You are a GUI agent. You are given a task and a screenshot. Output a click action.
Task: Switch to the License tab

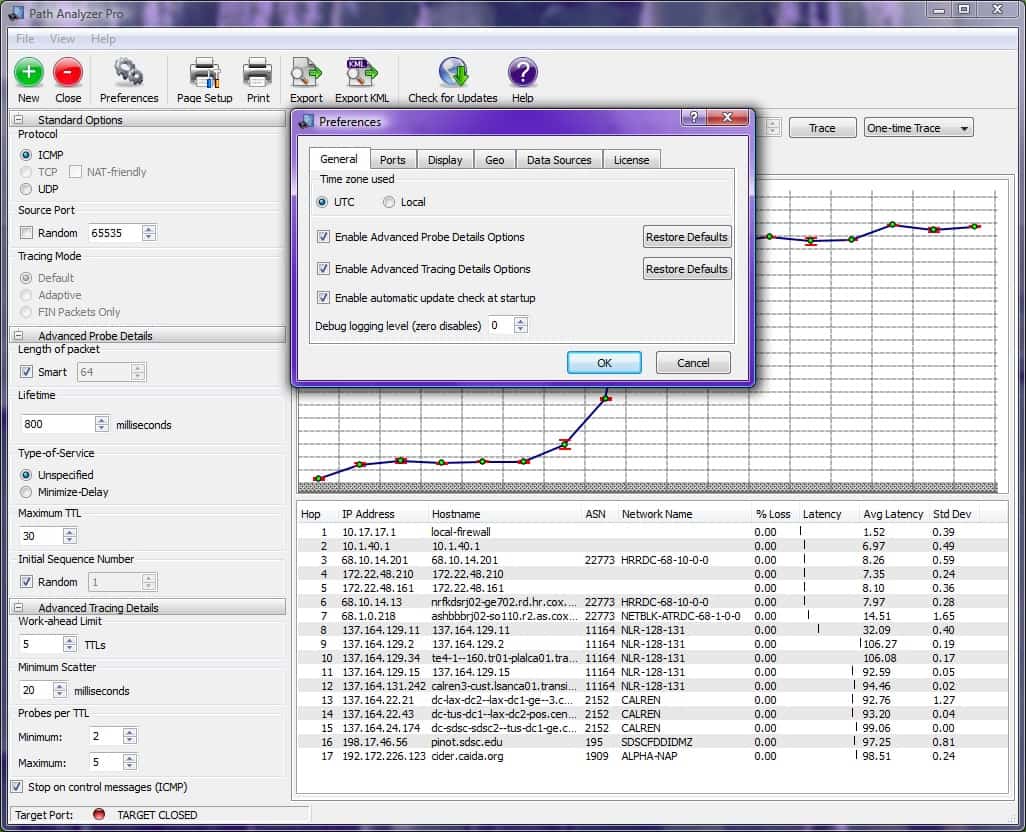pos(631,160)
